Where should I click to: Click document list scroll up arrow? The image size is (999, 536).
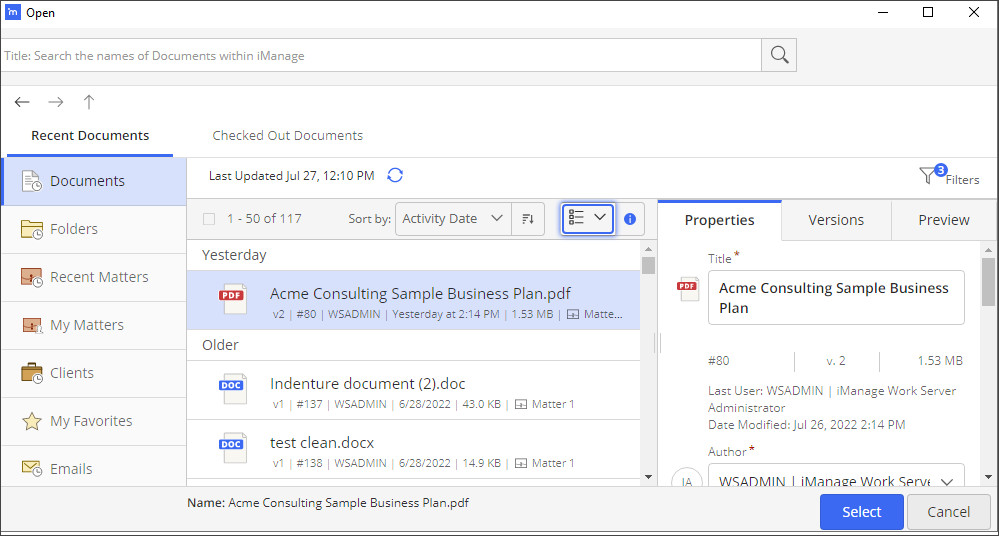649,249
